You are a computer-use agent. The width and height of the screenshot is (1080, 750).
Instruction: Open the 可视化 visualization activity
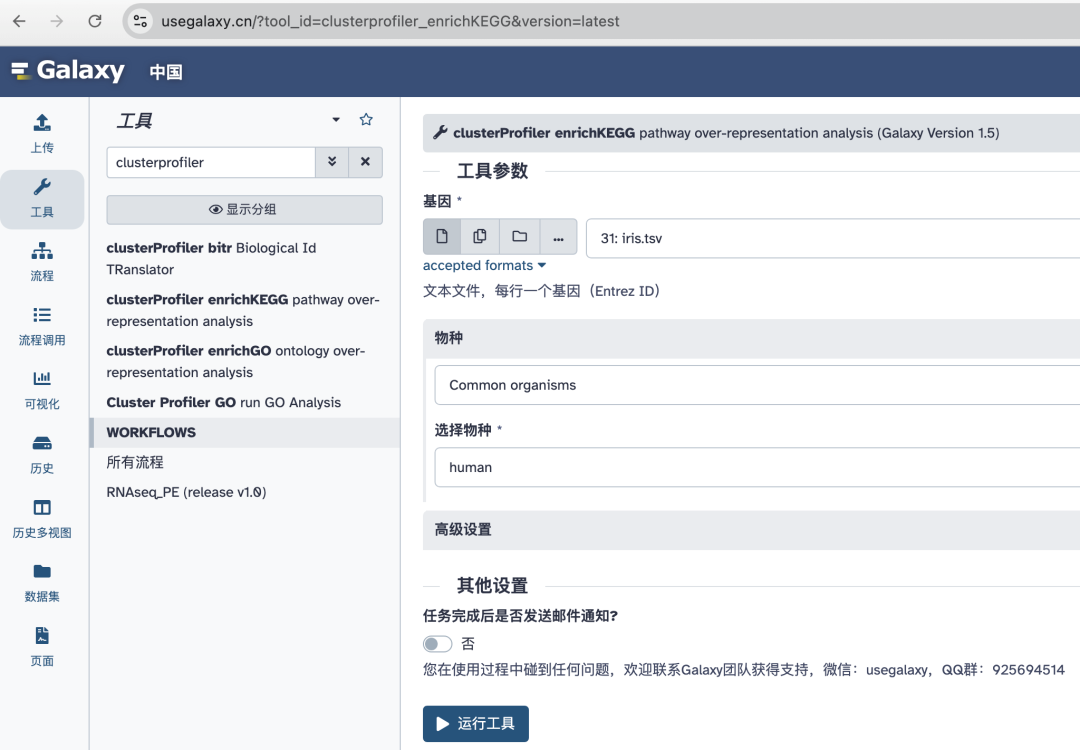click(x=42, y=390)
